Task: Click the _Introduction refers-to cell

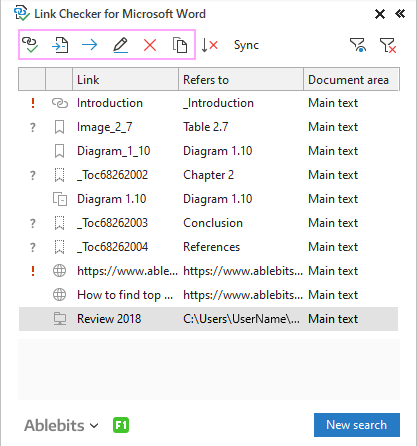Action: [218, 103]
